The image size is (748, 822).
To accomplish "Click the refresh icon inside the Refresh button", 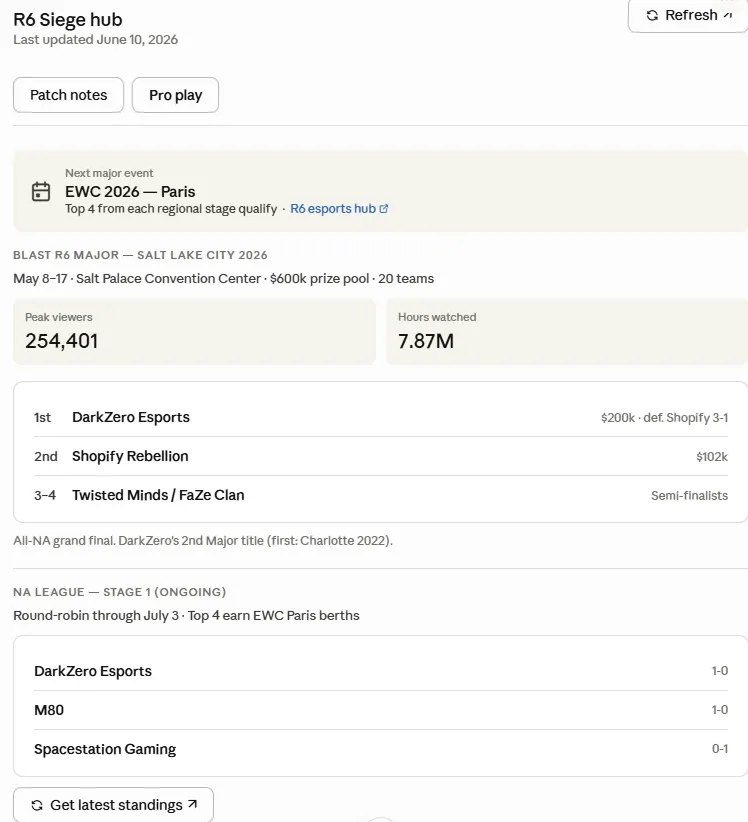I will click(x=652, y=15).
